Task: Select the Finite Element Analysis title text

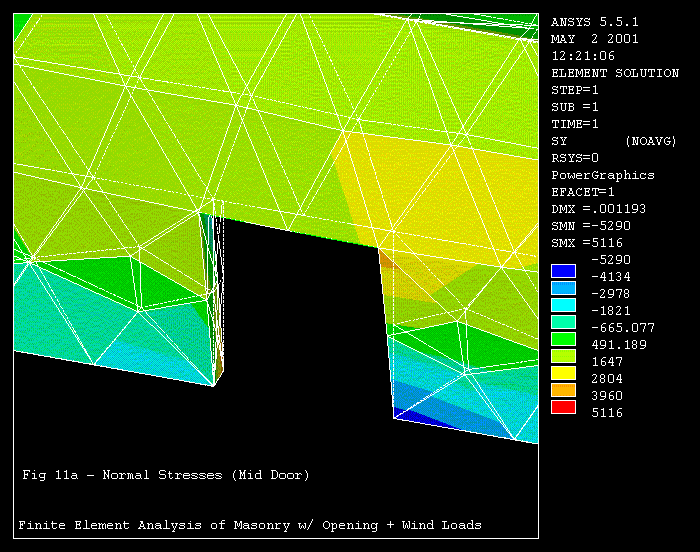Action: coord(250,525)
